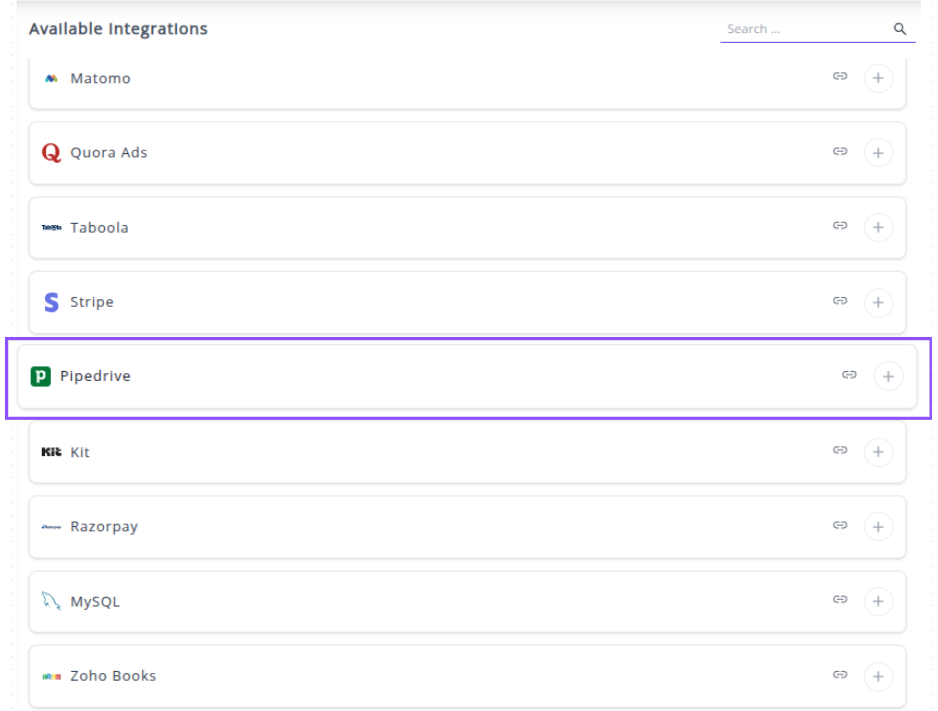Click the Zoho Books integration name
The height and width of the screenshot is (711, 938).
113,676
